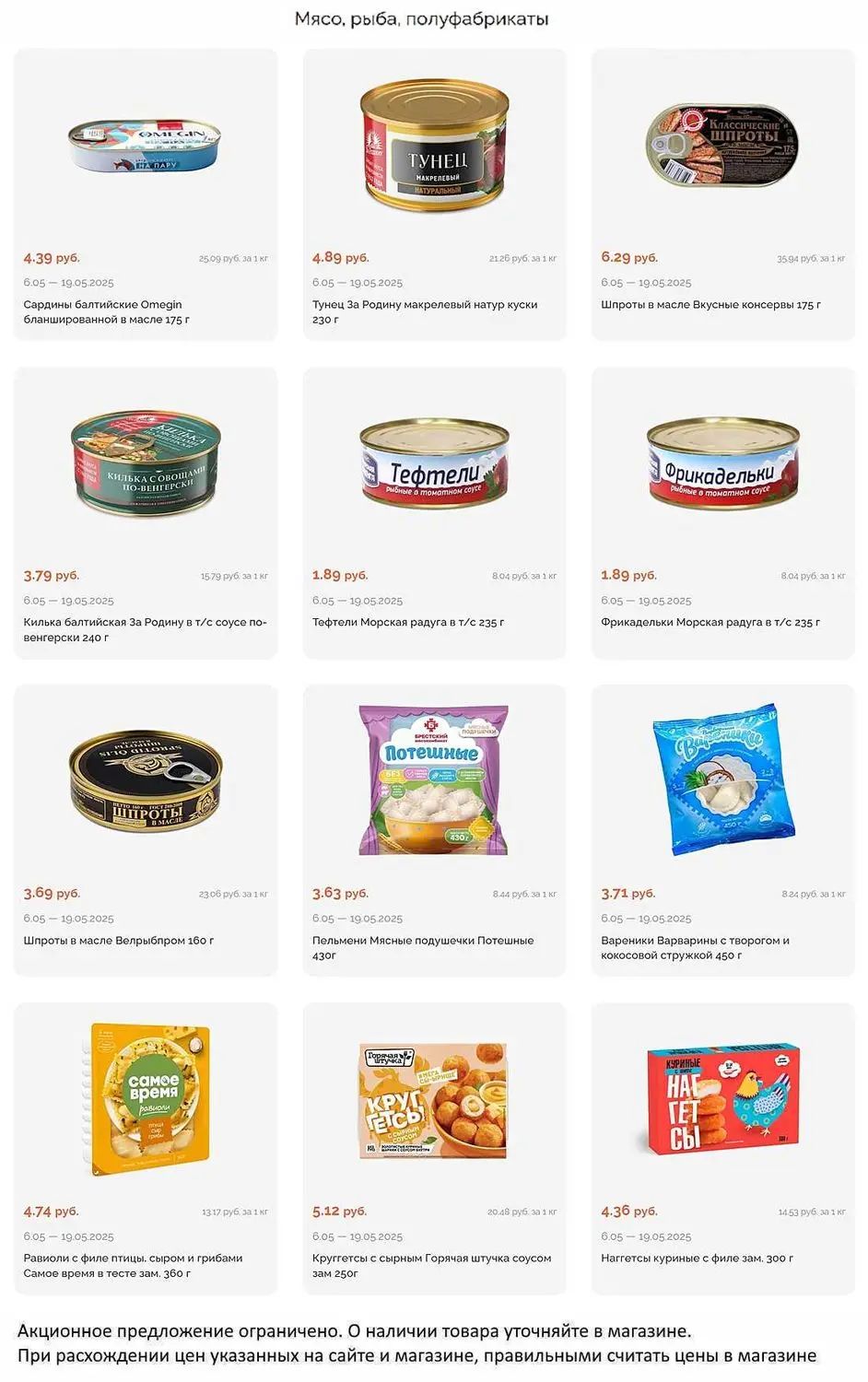Click the Тунец макрелевый can picture
868x1382 pixels.
[434, 144]
